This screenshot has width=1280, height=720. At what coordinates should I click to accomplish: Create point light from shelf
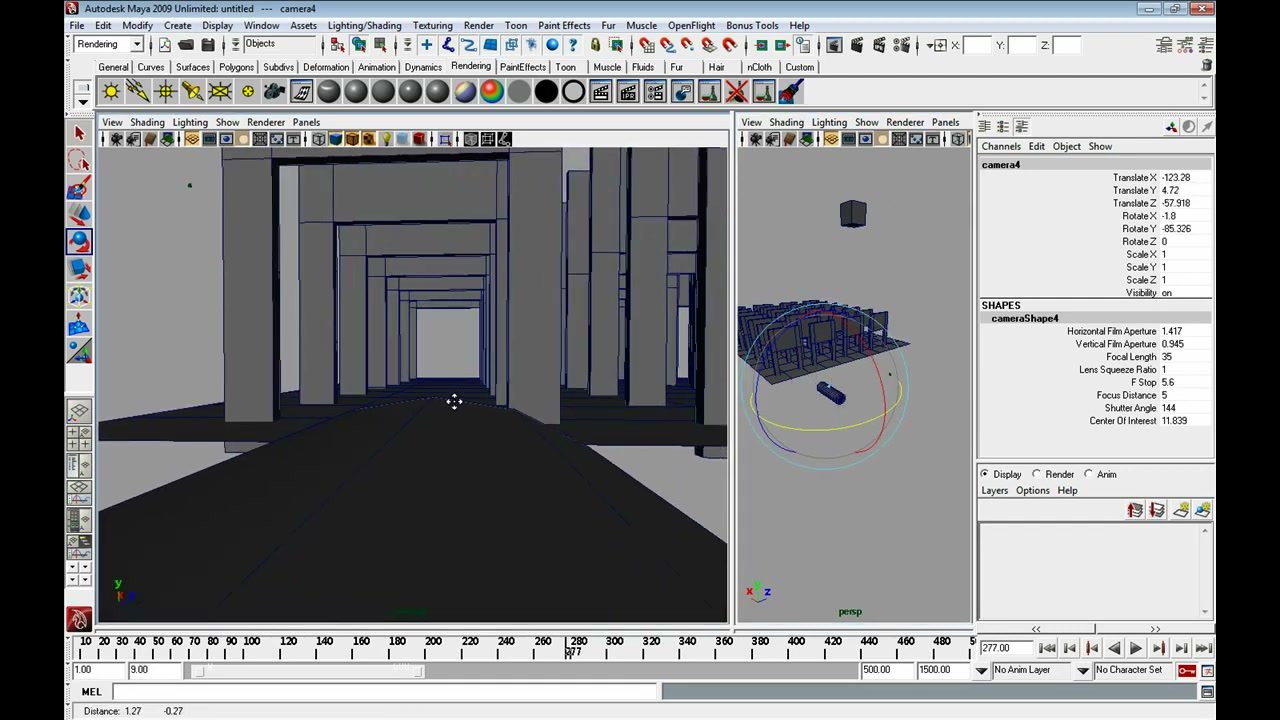coord(165,92)
